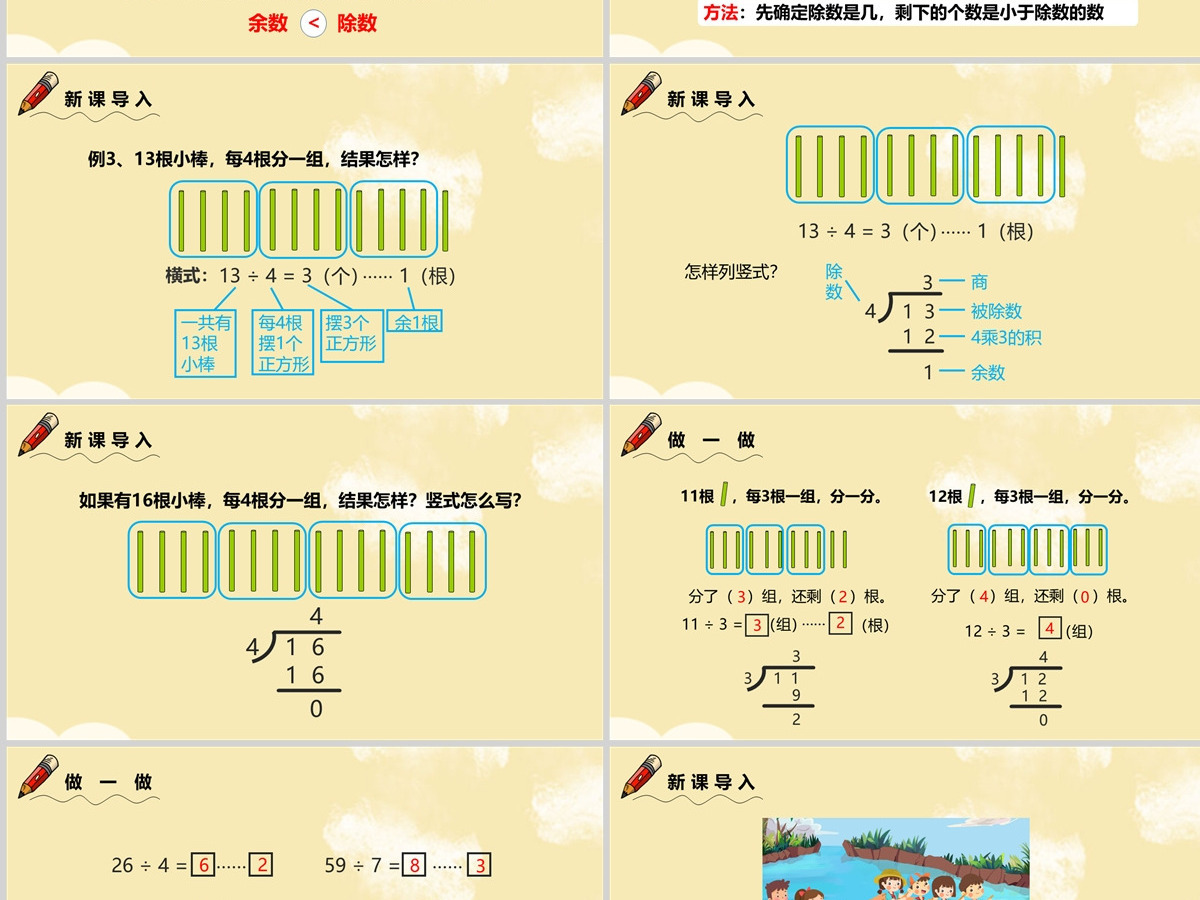Click the small green stick icon after 11根
This screenshot has height=900, width=1200.
(x=725, y=494)
